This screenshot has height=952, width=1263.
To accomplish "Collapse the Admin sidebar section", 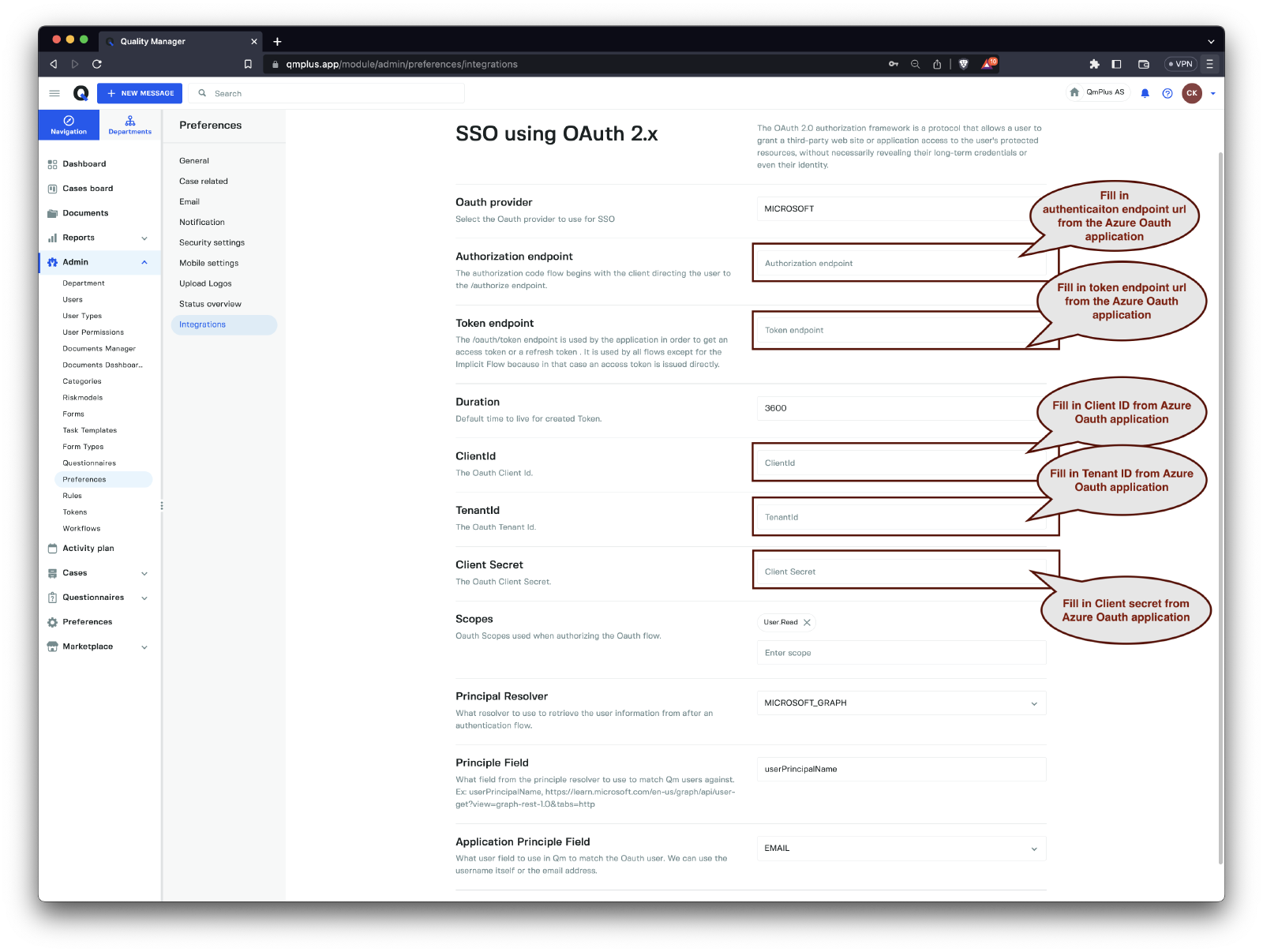I will [x=144, y=262].
